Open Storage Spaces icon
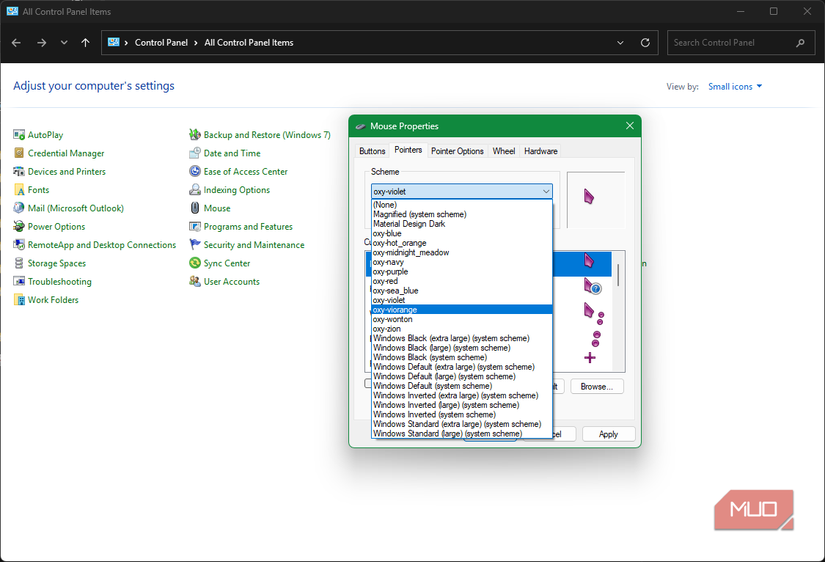The image size is (825, 562). click(19, 263)
